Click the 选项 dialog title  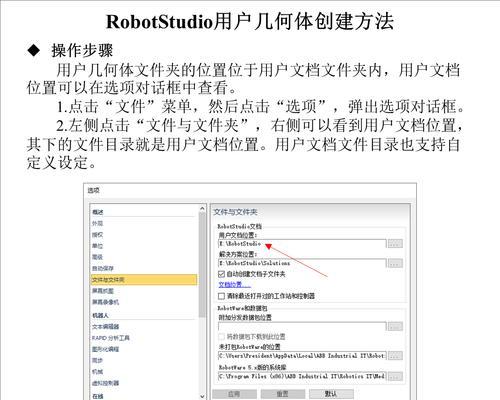point(93,190)
